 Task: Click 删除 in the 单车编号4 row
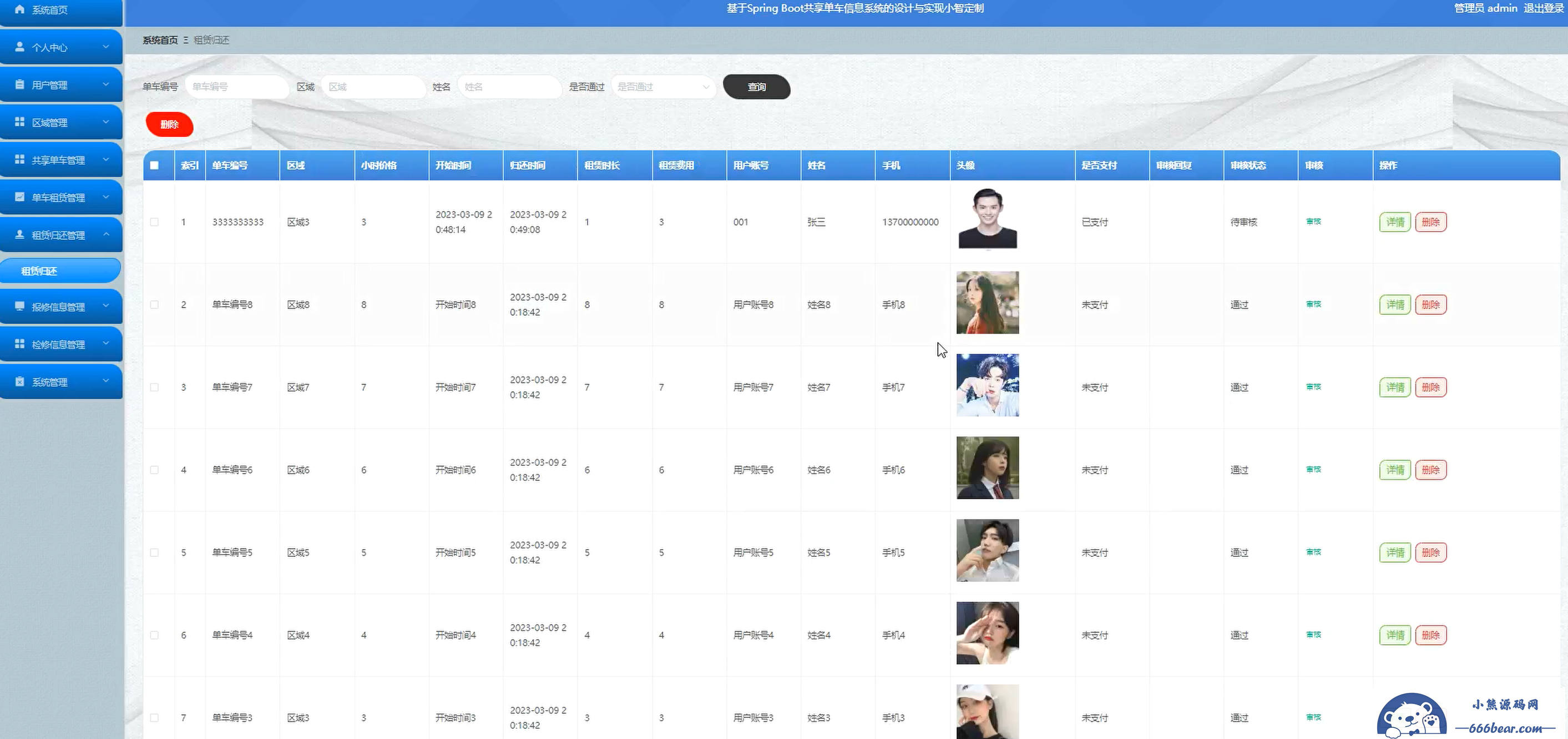coord(1431,635)
